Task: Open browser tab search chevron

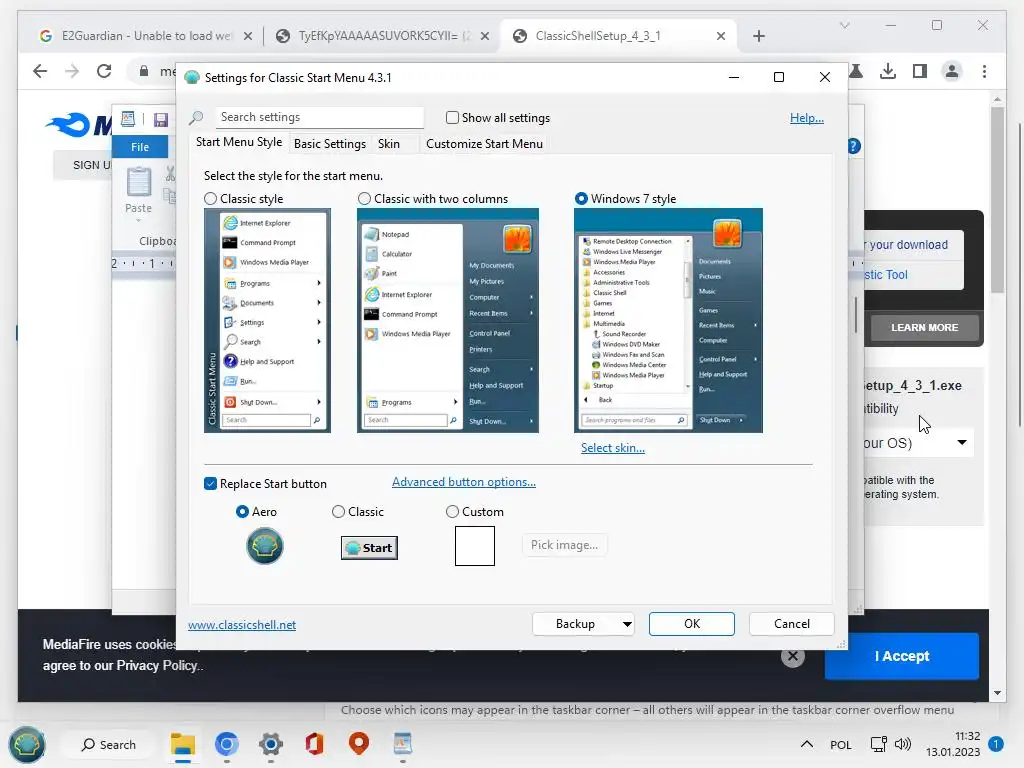Action: coord(844,25)
